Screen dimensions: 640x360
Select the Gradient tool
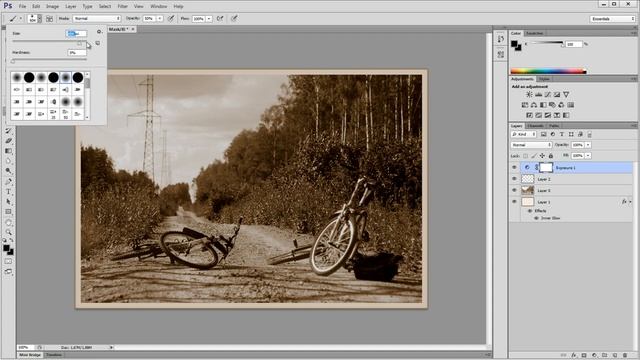click(8, 151)
